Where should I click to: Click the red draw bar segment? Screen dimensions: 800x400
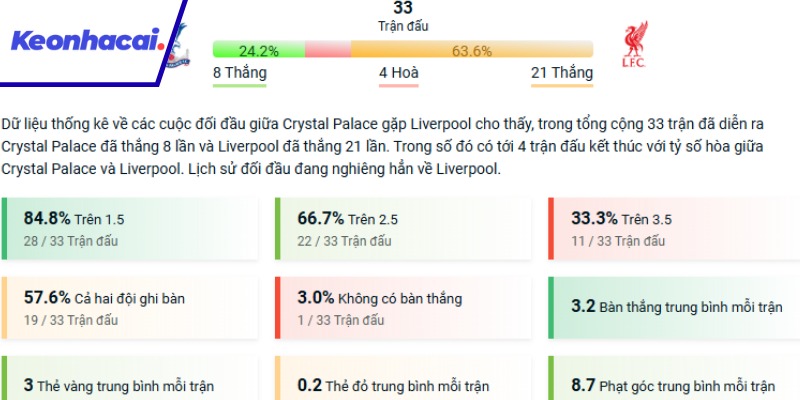327,50
